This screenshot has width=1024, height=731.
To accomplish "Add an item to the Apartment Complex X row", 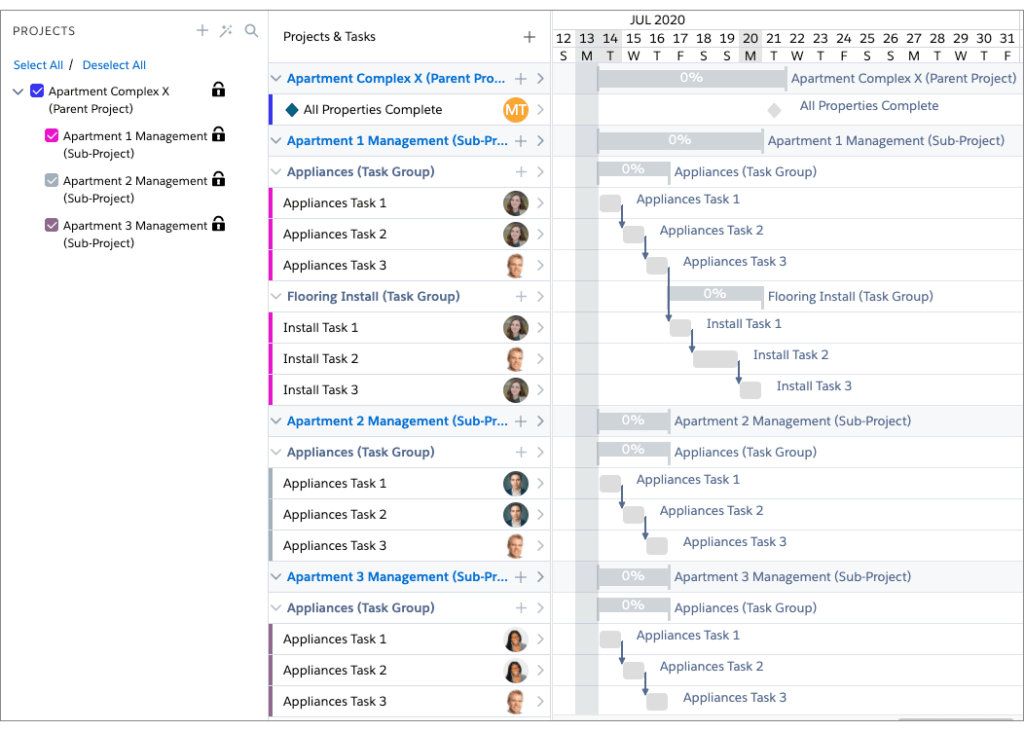I will 520,78.
